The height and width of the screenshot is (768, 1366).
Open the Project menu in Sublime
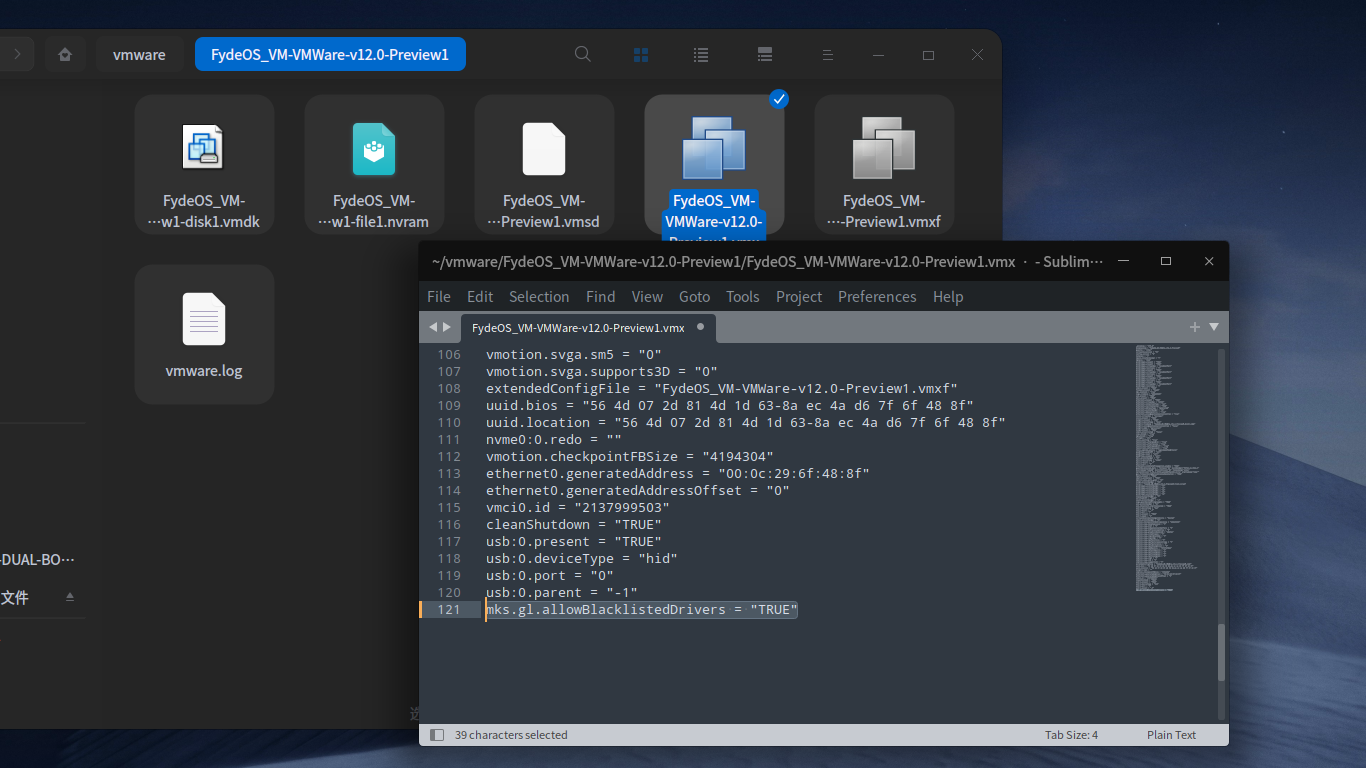[x=799, y=297]
